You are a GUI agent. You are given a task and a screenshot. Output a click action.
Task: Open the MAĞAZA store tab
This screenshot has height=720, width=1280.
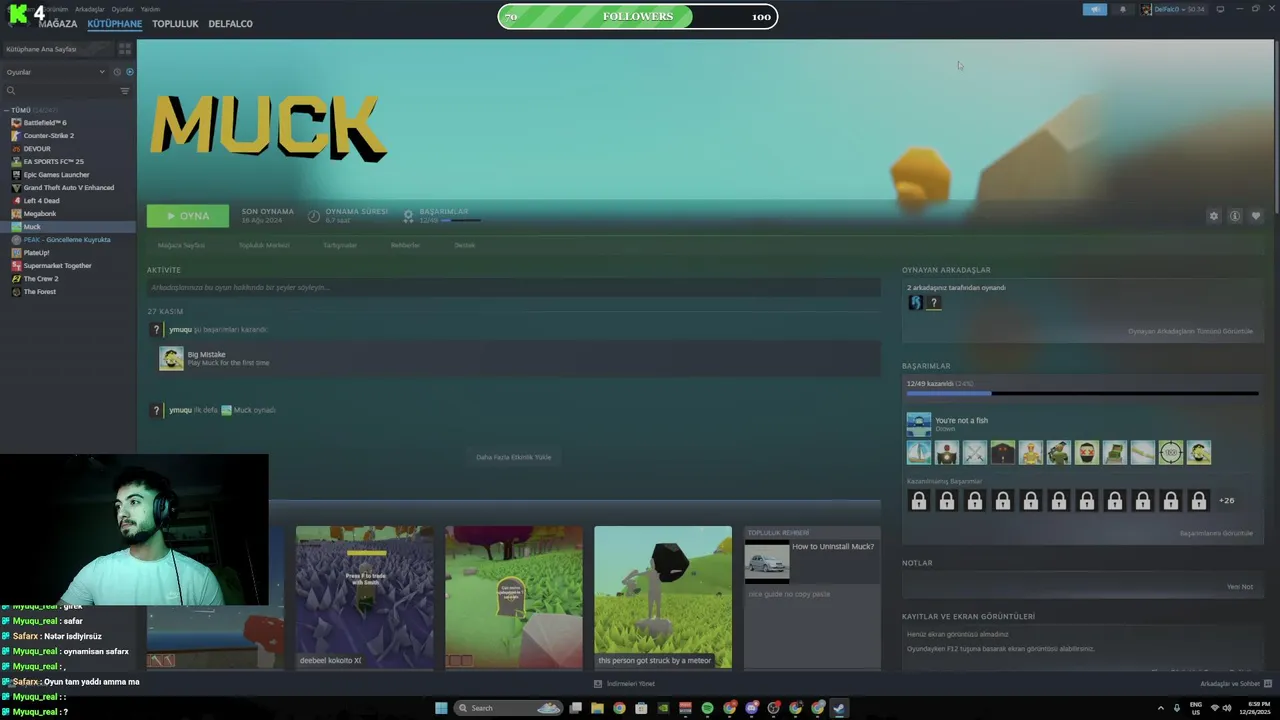point(58,24)
